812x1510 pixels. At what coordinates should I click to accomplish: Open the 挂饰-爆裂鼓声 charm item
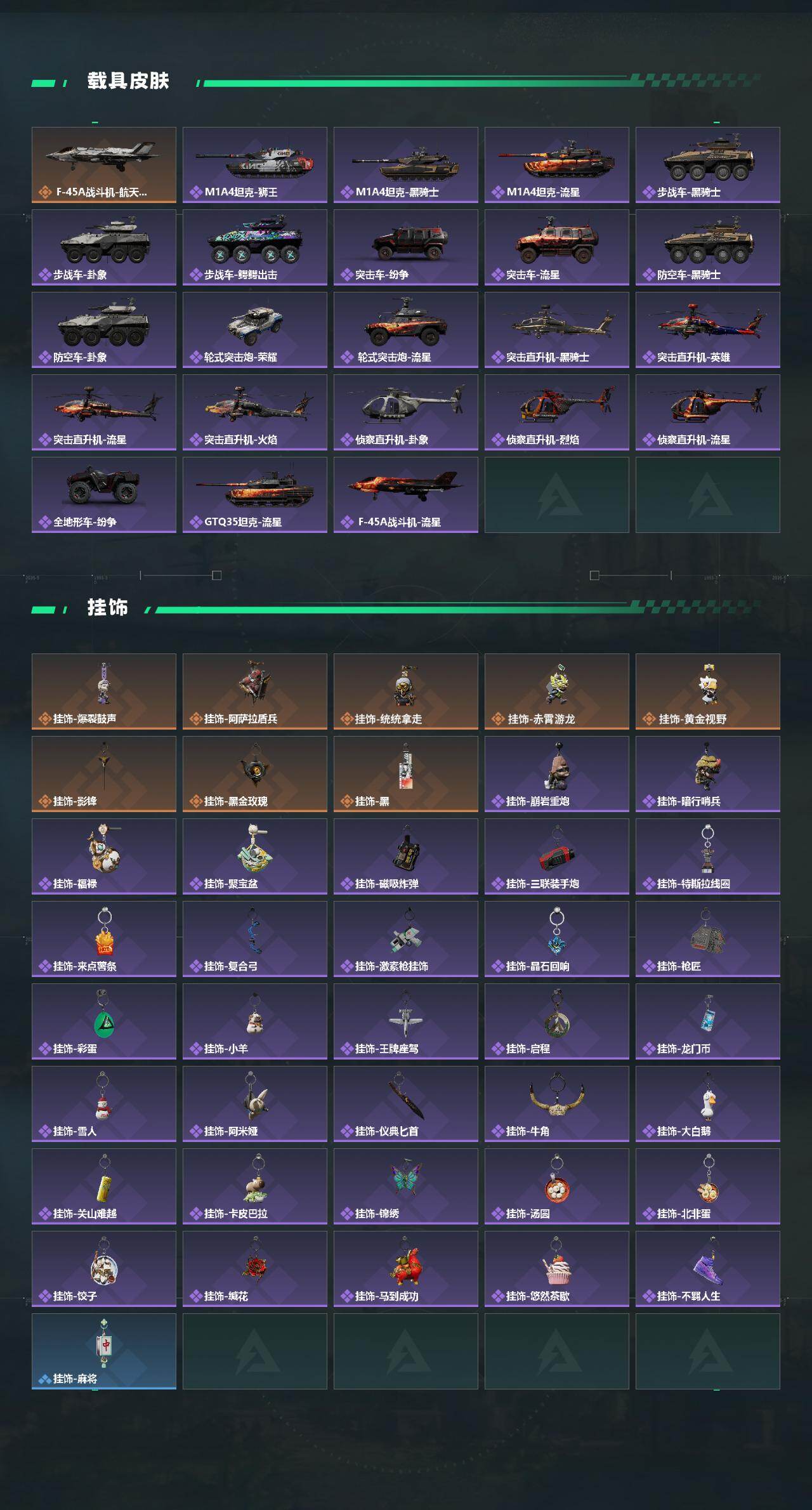(104, 692)
